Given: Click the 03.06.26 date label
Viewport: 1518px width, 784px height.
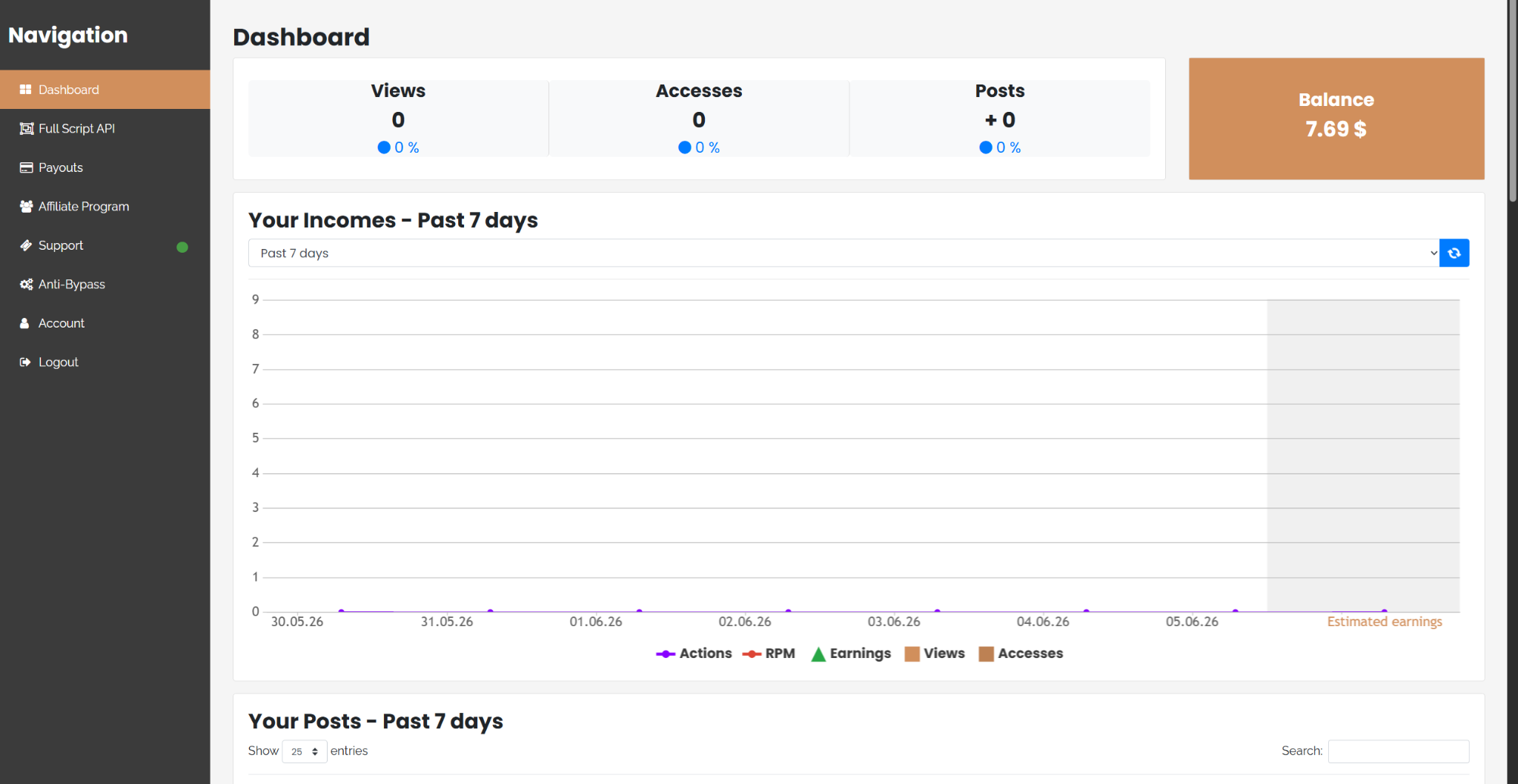Looking at the screenshot, I should pos(894,622).
